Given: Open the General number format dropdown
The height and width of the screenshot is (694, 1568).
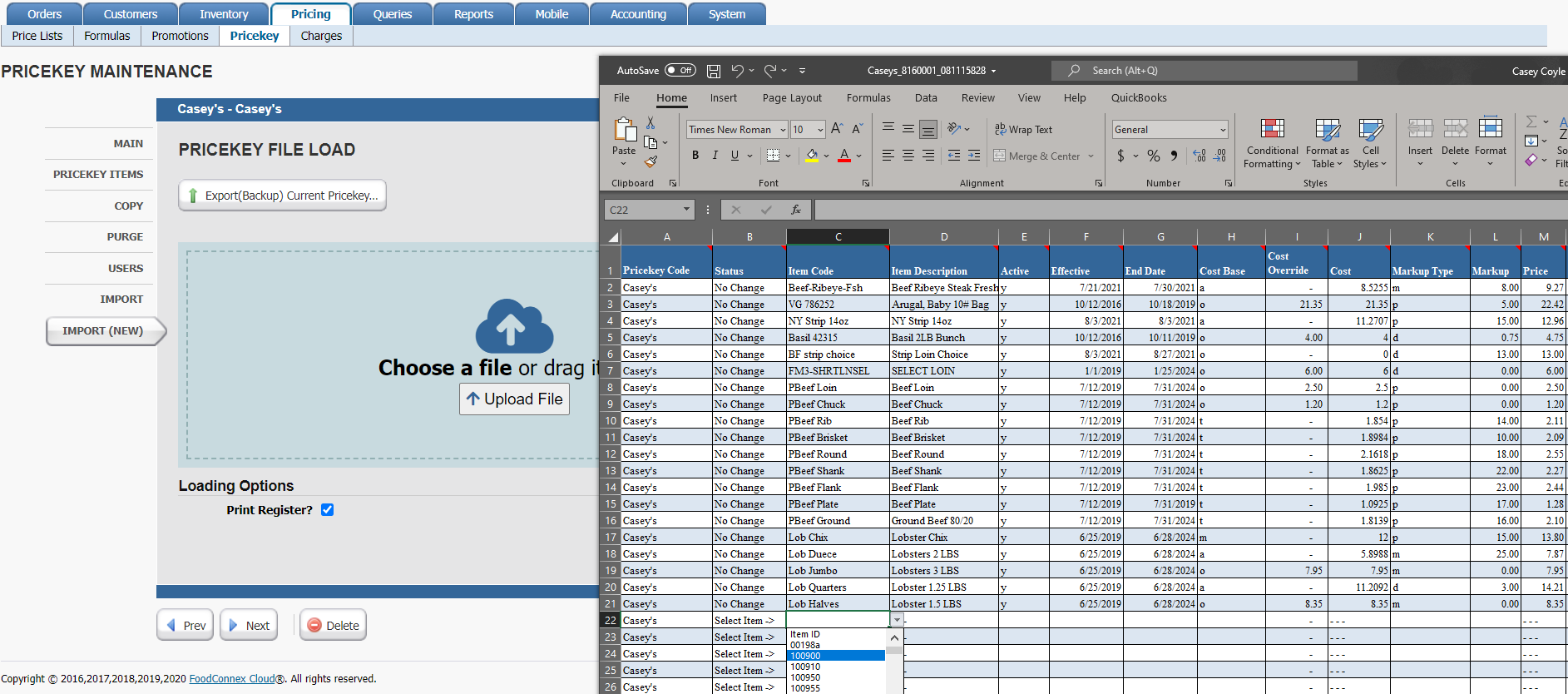Looking at the screenshot, I should pyautogui.click(x=1223, y=130).
